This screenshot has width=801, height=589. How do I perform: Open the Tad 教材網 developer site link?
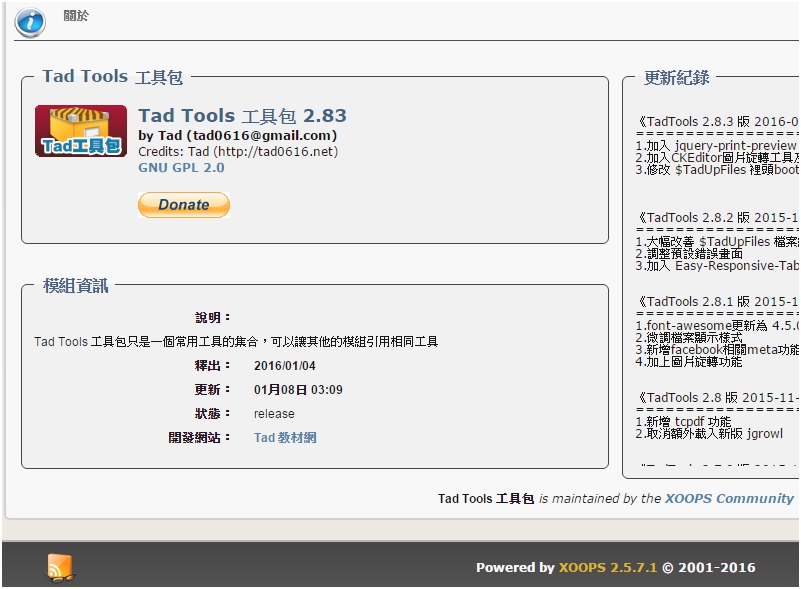285,438
